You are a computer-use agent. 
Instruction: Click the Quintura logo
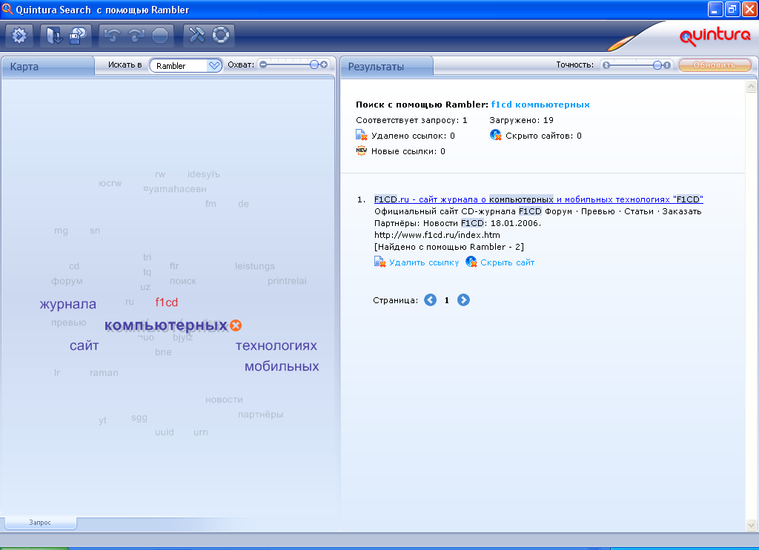tap(715, 36)
